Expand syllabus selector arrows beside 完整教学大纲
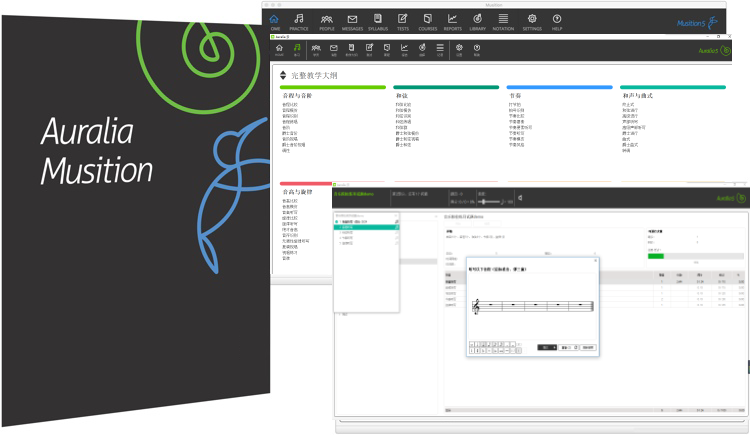The image size is (750, 435). click(283, 75)
